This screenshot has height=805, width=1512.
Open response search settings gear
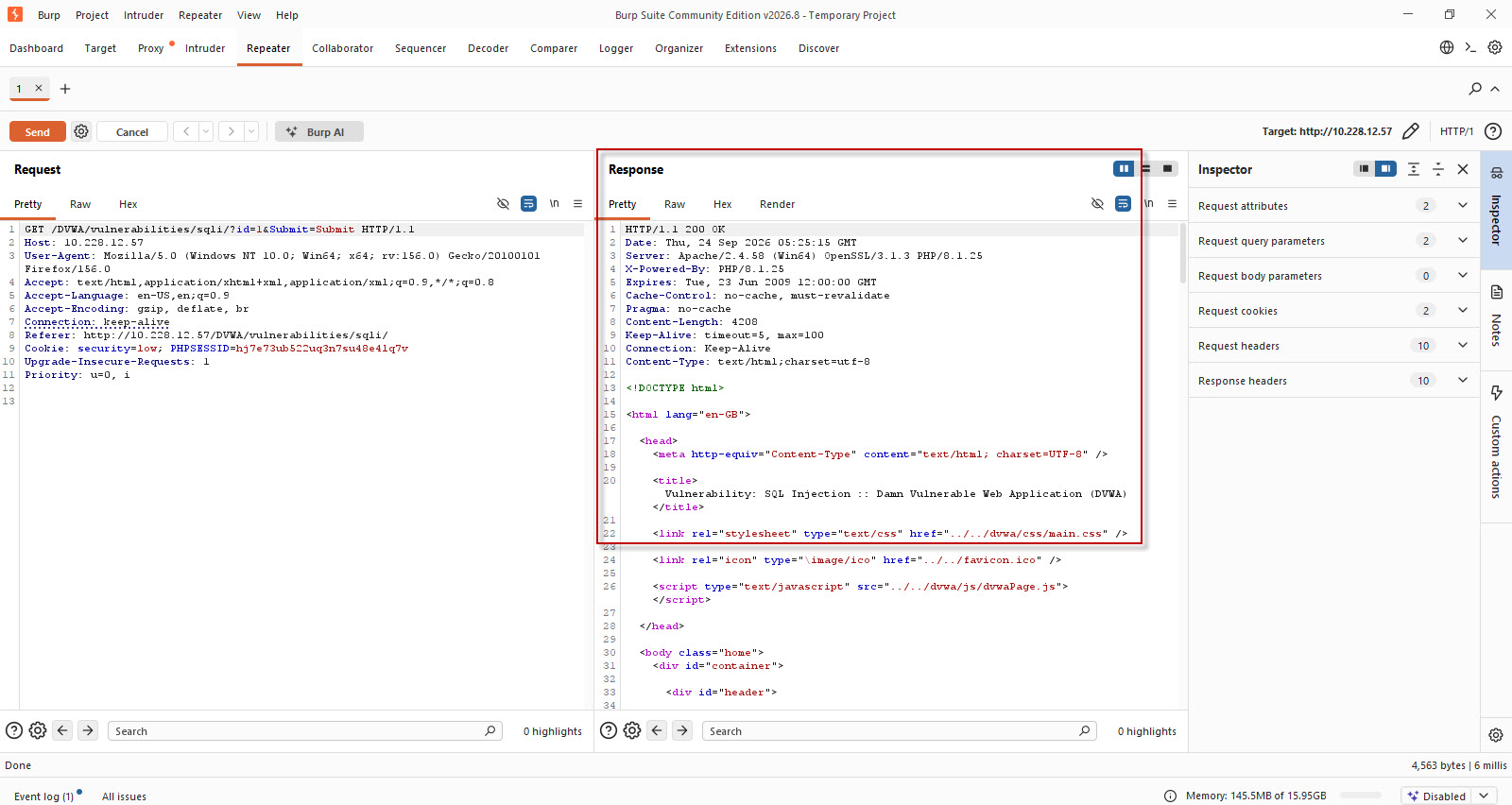[632, 730]
